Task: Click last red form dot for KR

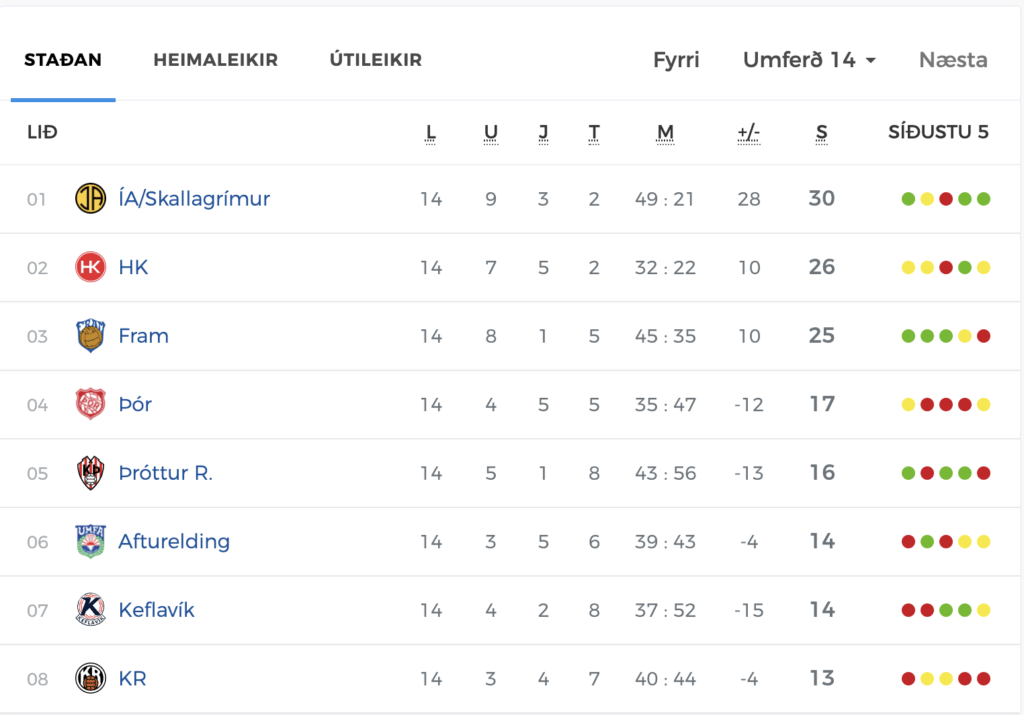Action: click(x=984, y=679)
